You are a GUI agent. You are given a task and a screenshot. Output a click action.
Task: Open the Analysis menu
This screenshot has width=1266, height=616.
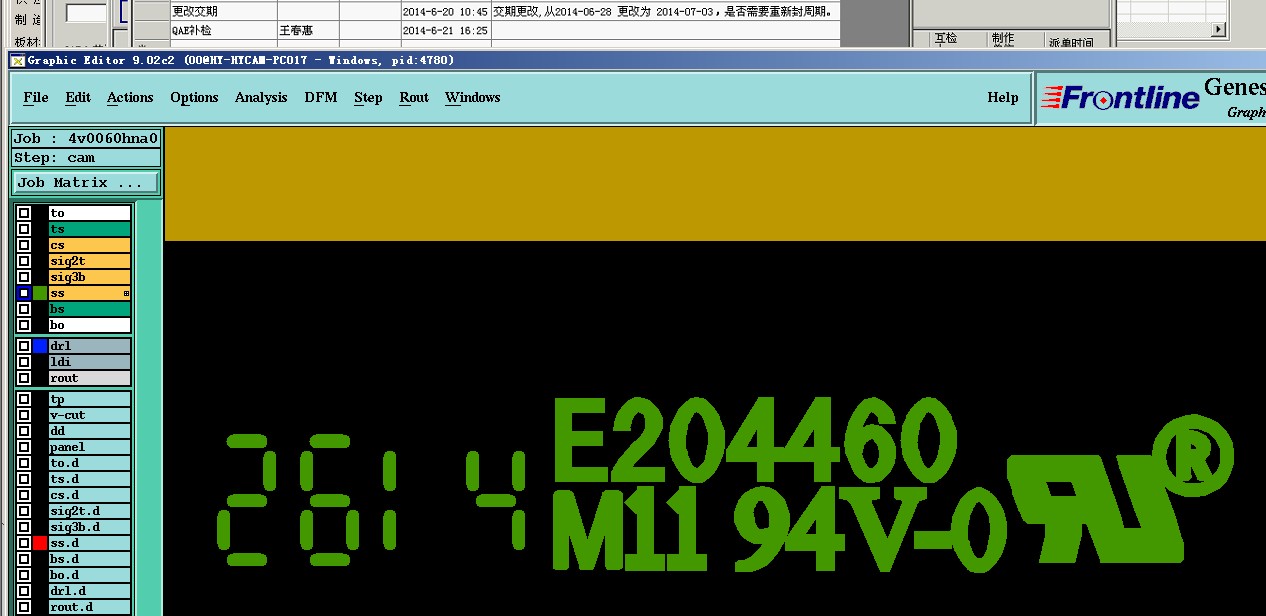[x=261, y=97]
